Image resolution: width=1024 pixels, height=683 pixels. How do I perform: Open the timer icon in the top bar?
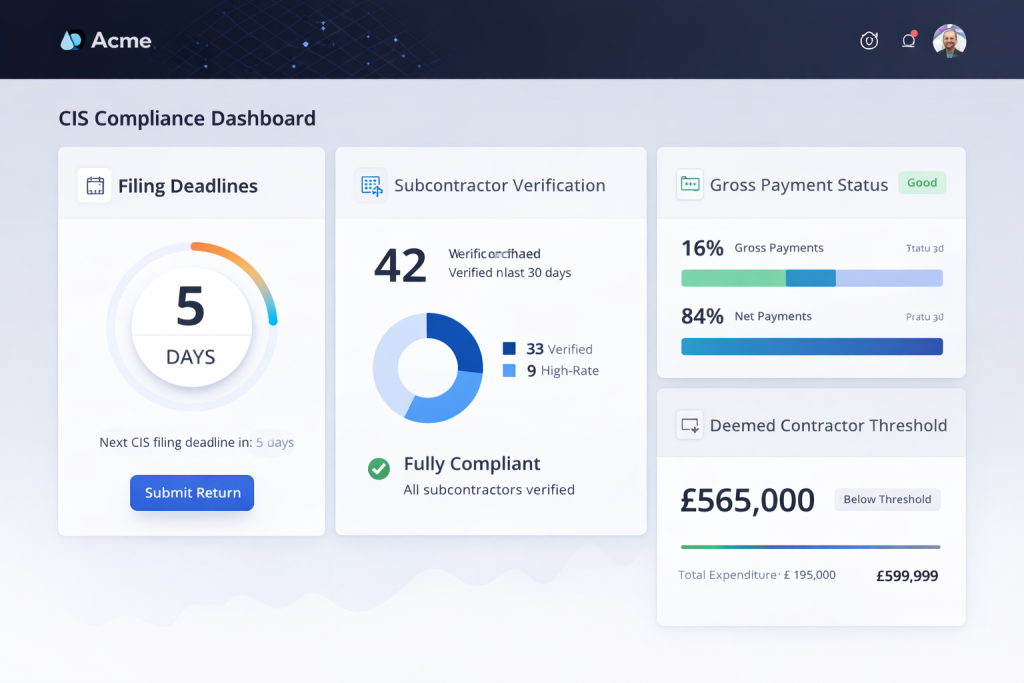[x=869, y=41]
